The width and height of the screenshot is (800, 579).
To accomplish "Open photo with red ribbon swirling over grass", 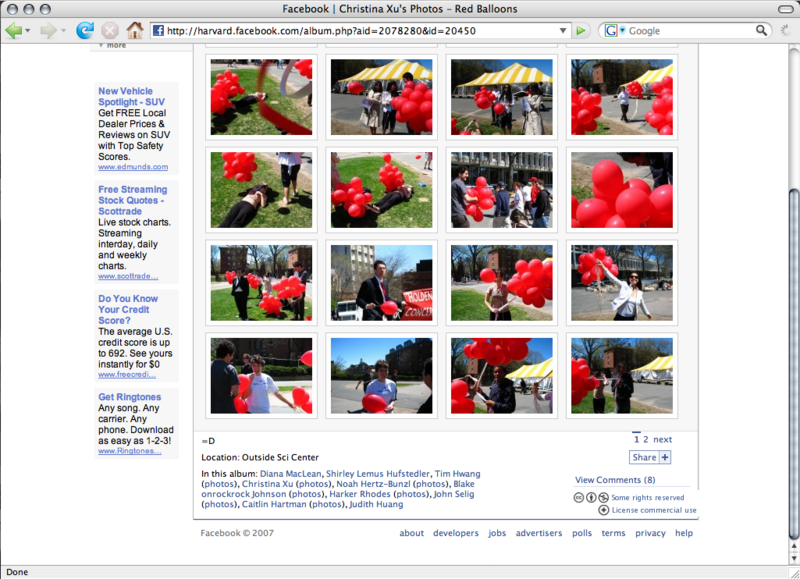I will pos(261,97).
